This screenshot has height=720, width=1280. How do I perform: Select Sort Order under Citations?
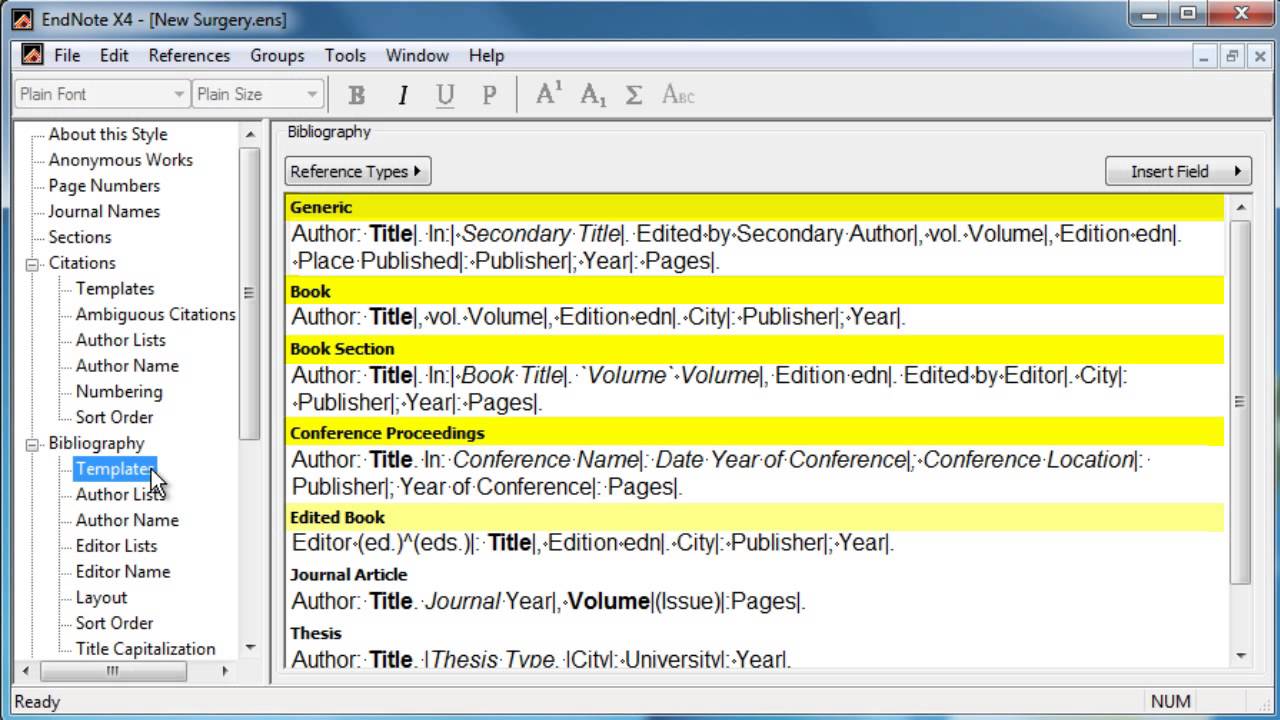[114, 418]
